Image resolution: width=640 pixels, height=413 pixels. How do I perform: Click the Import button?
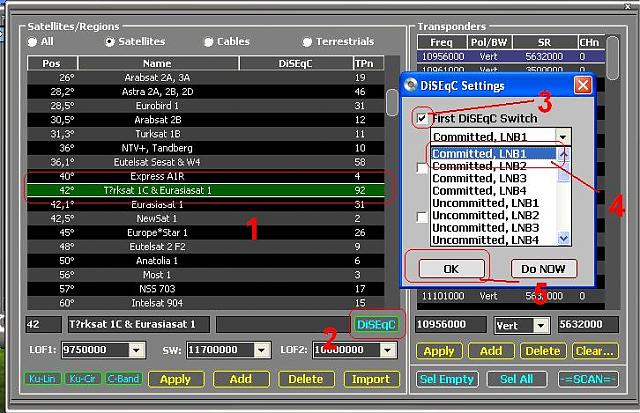[x=371, y=379]
